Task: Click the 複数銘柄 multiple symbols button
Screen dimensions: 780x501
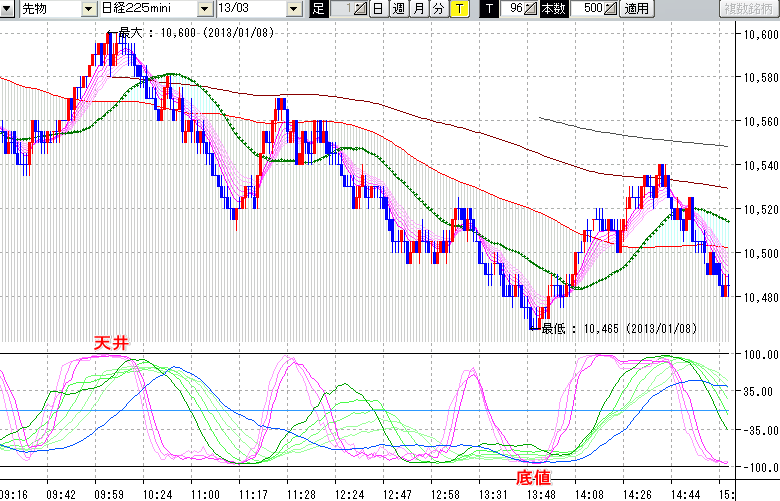Action: coord(748,9)
